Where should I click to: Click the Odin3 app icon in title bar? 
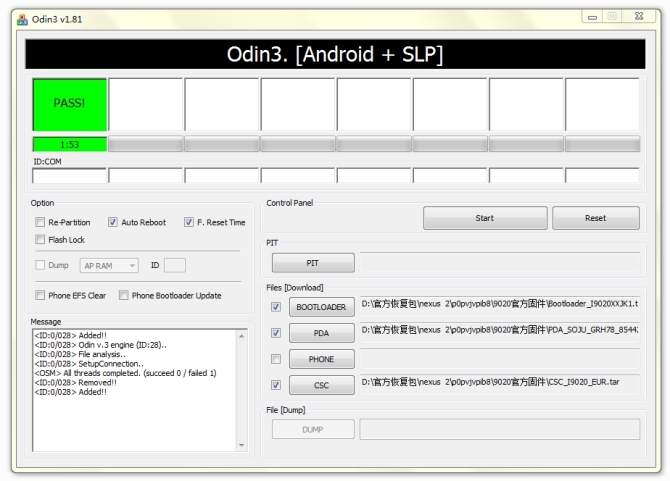[22, 19]
